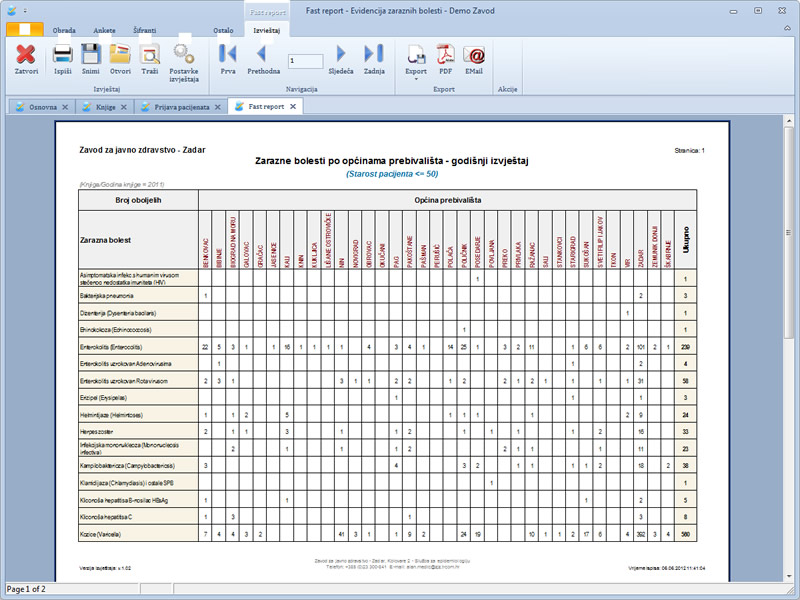The height and width of the screenshot is (600, 800).
Task: Close the report with Zatvori icon
Action: tap(26, 59)
